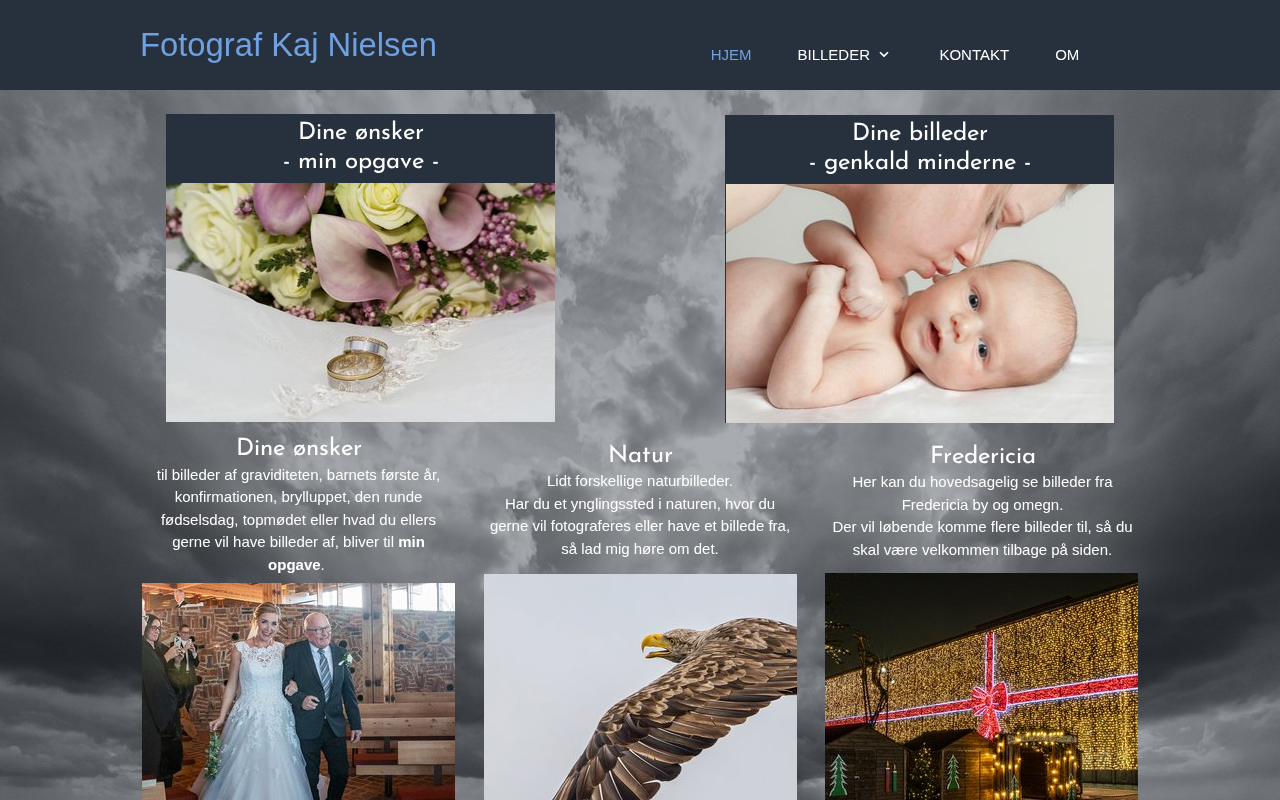Open the OM page
Viewport: 1280px width, 800px height.
click(x=1067, y=55)
